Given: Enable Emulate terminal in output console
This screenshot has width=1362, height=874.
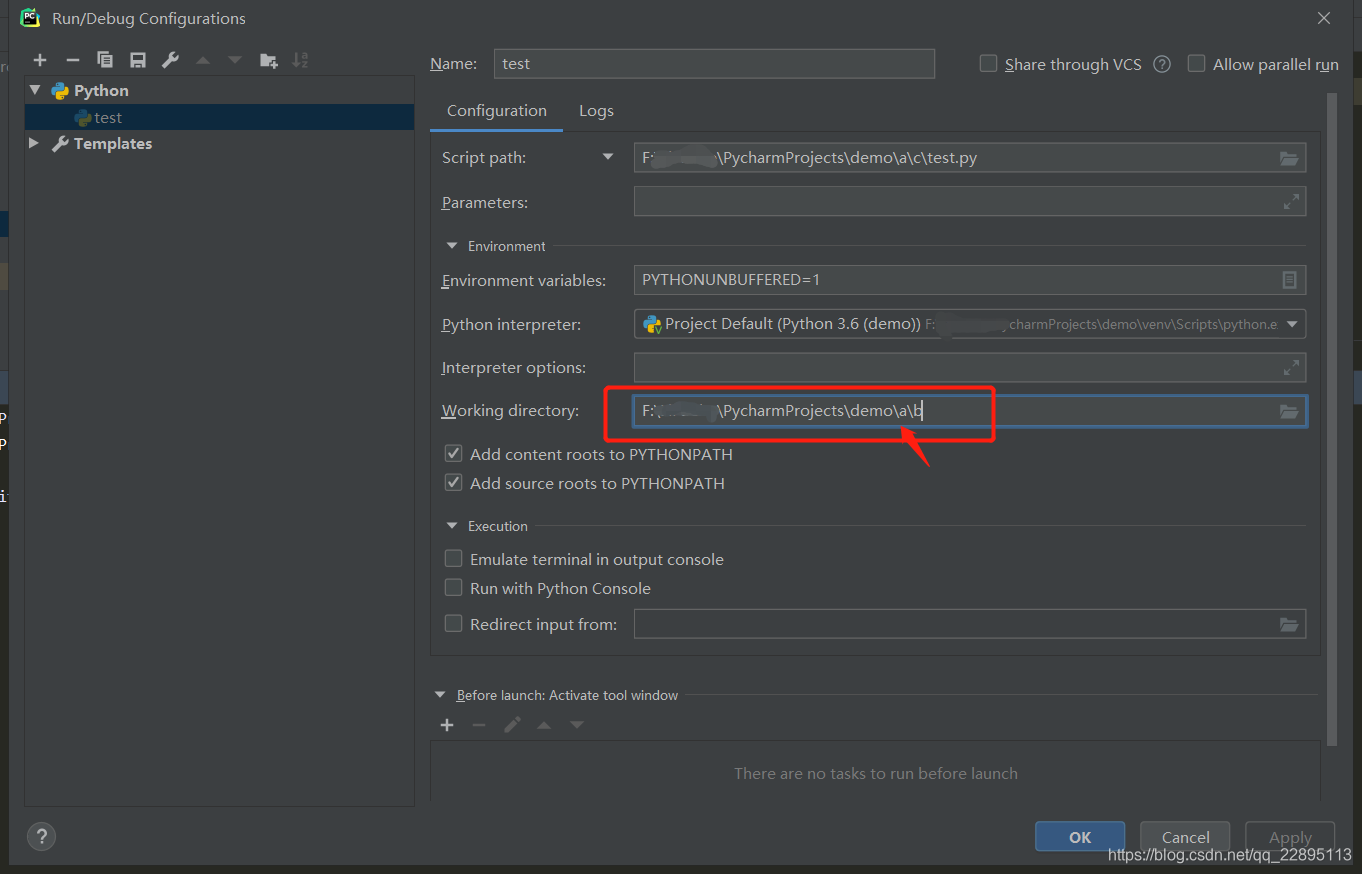Looking at the screenshot, I should [x=453, y=559].
